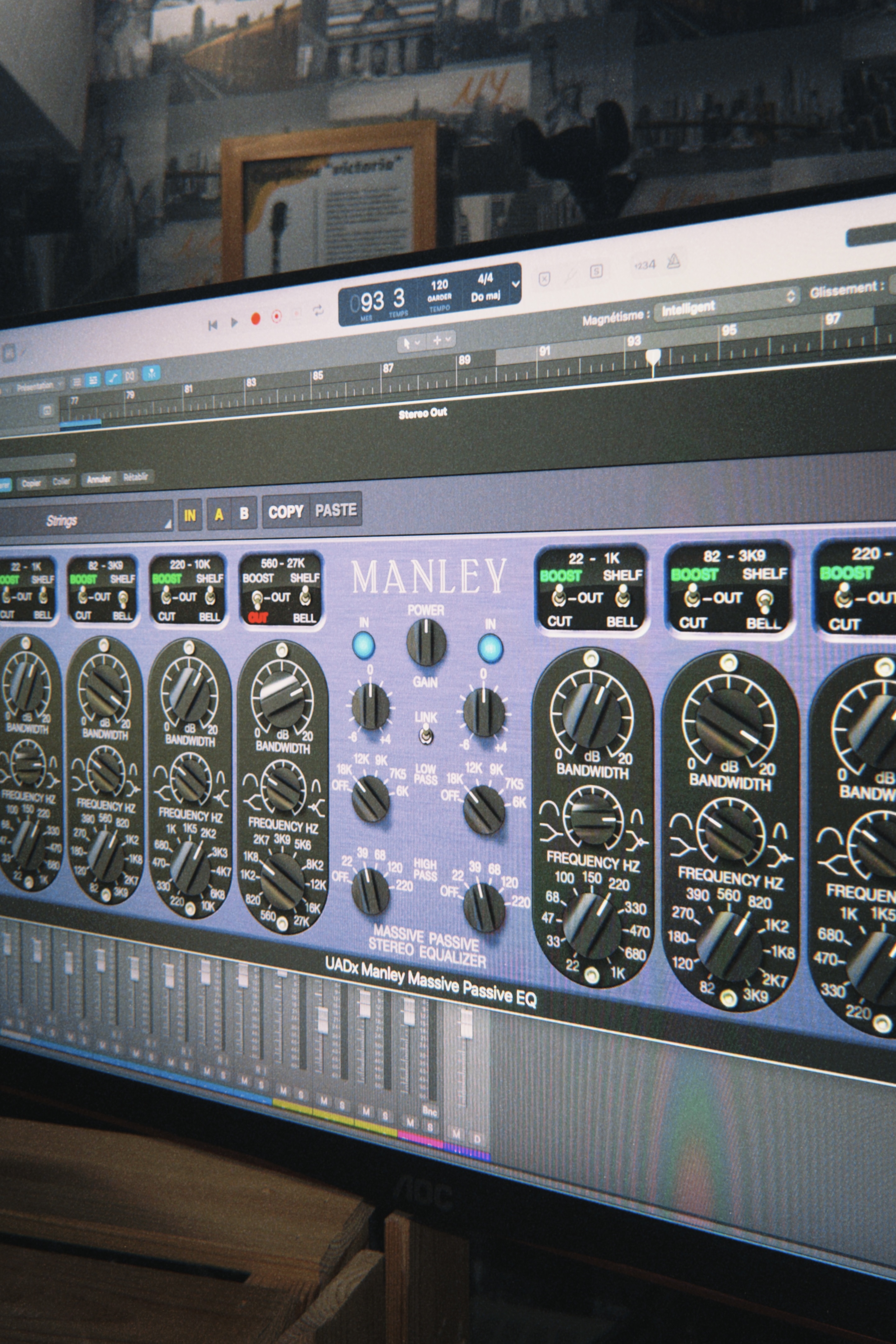Toggle the Cycle loop button
This screenshot has height=1344, width=896.
coord(318,310)
